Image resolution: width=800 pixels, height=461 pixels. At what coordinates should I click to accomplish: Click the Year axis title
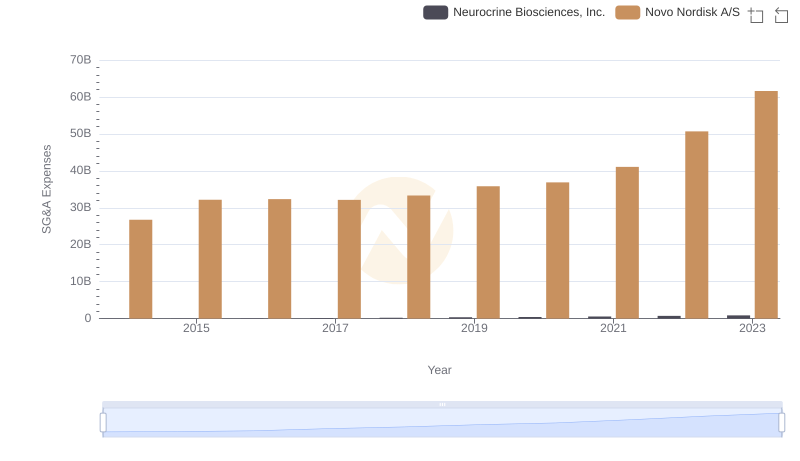click(x=439, y=370)
